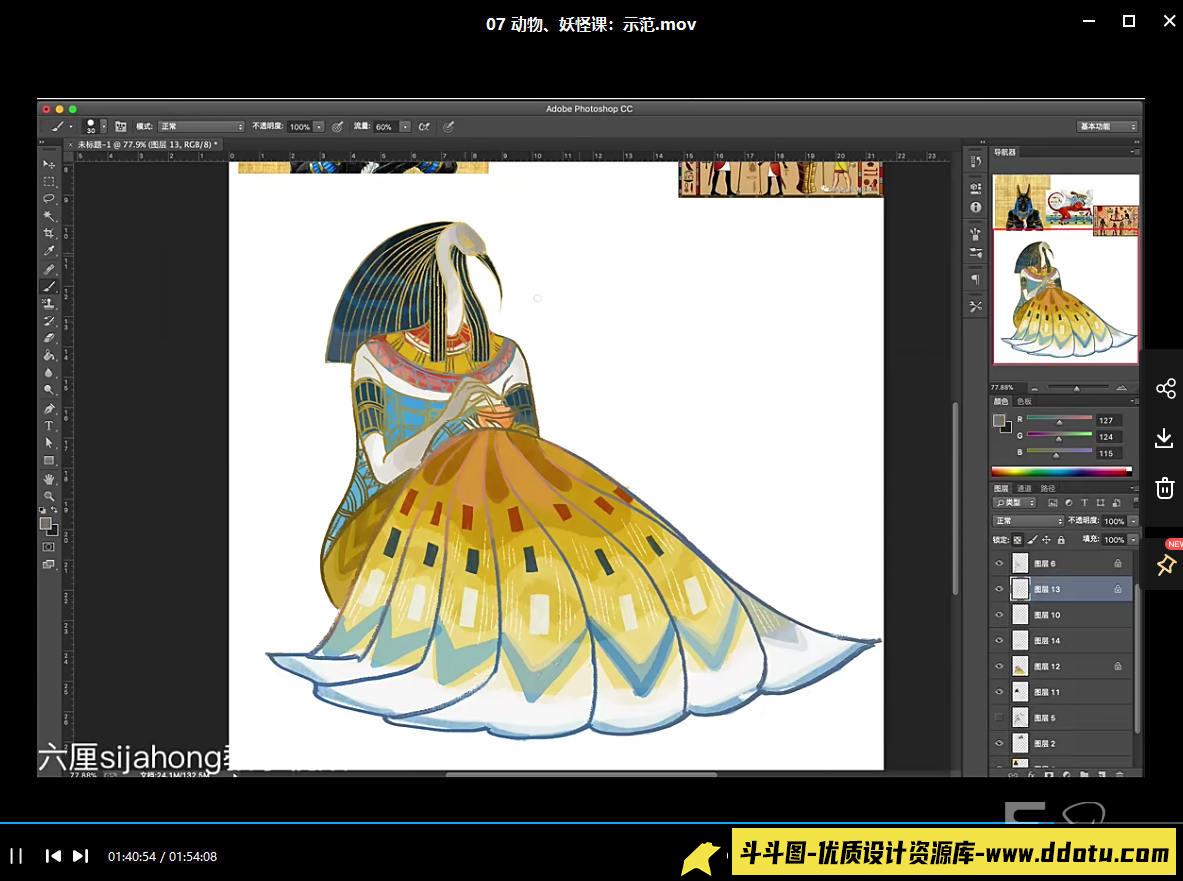The image size is (1183, 881).
Task: Select the Magic Wand tool
Action: [49, 216]
